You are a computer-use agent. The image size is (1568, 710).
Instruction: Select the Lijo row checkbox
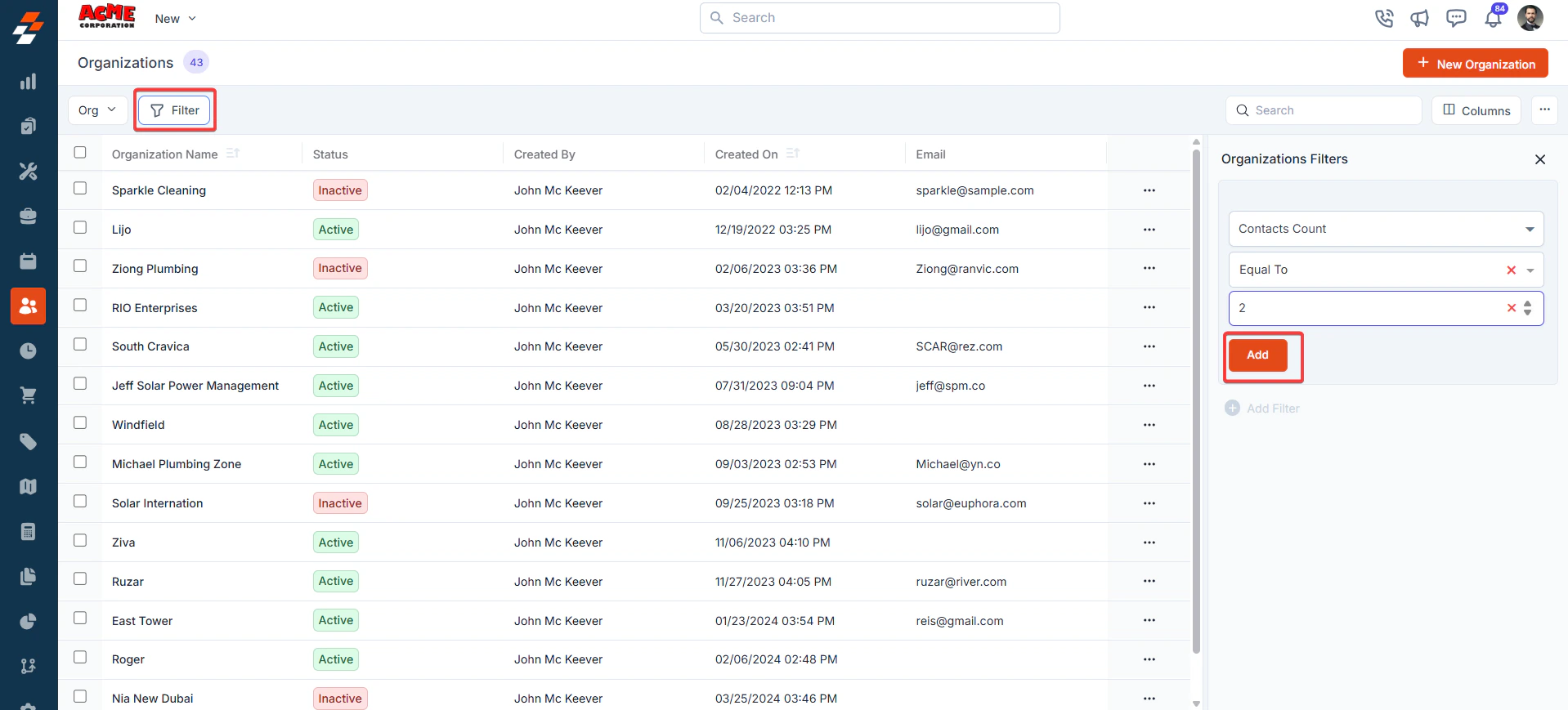point(80,227)
